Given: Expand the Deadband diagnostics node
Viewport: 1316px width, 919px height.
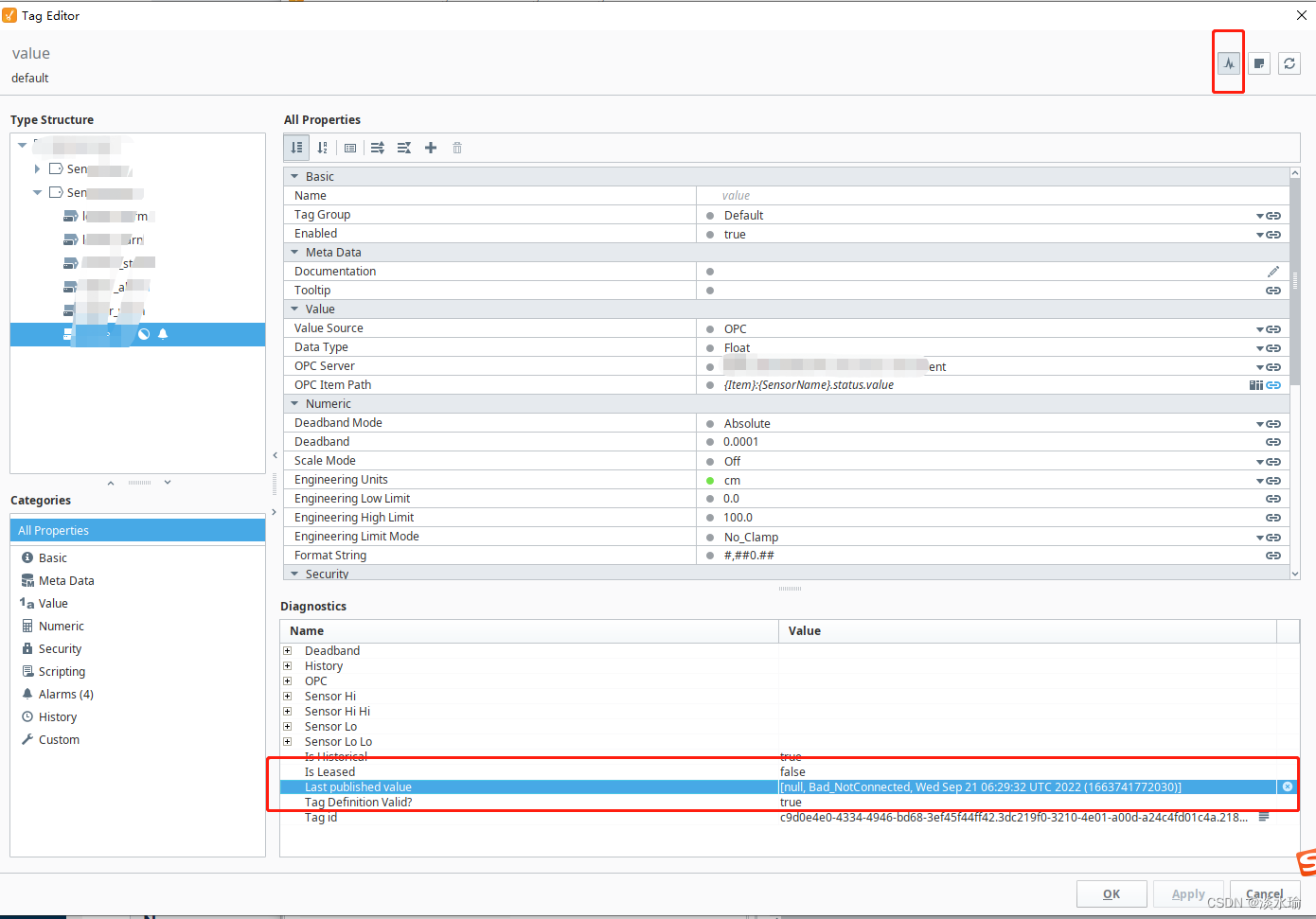Looking at the screenshot, I should [x=288, y=651].
